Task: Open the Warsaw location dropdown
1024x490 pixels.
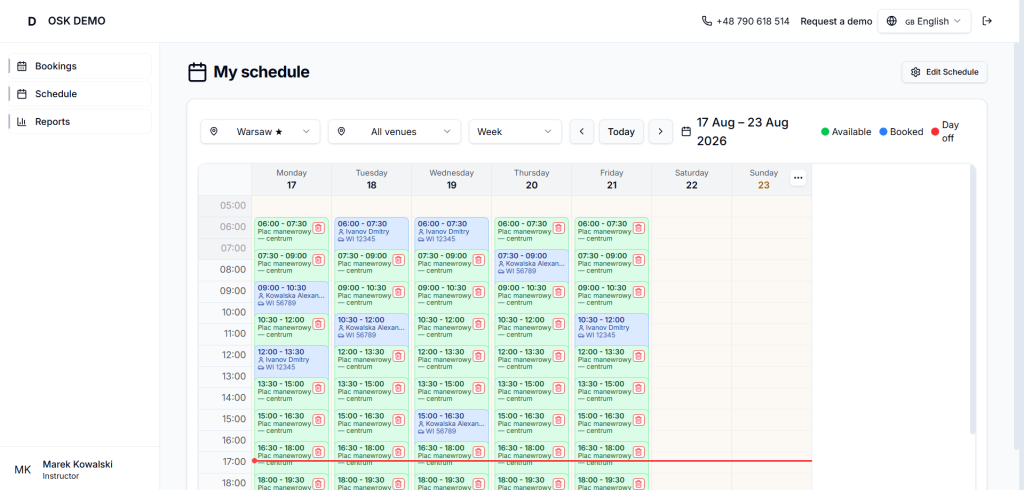Action: [x=260, y=131]
